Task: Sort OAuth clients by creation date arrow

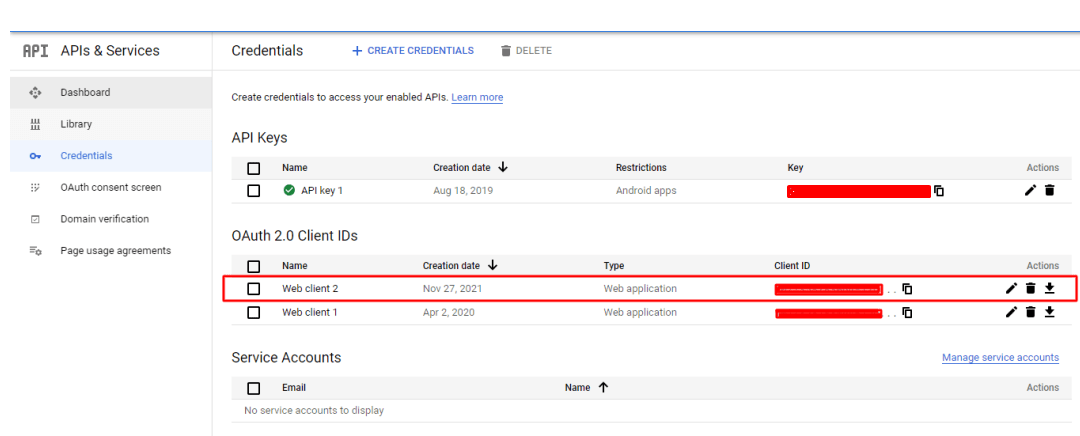Action: click(492, 265)
